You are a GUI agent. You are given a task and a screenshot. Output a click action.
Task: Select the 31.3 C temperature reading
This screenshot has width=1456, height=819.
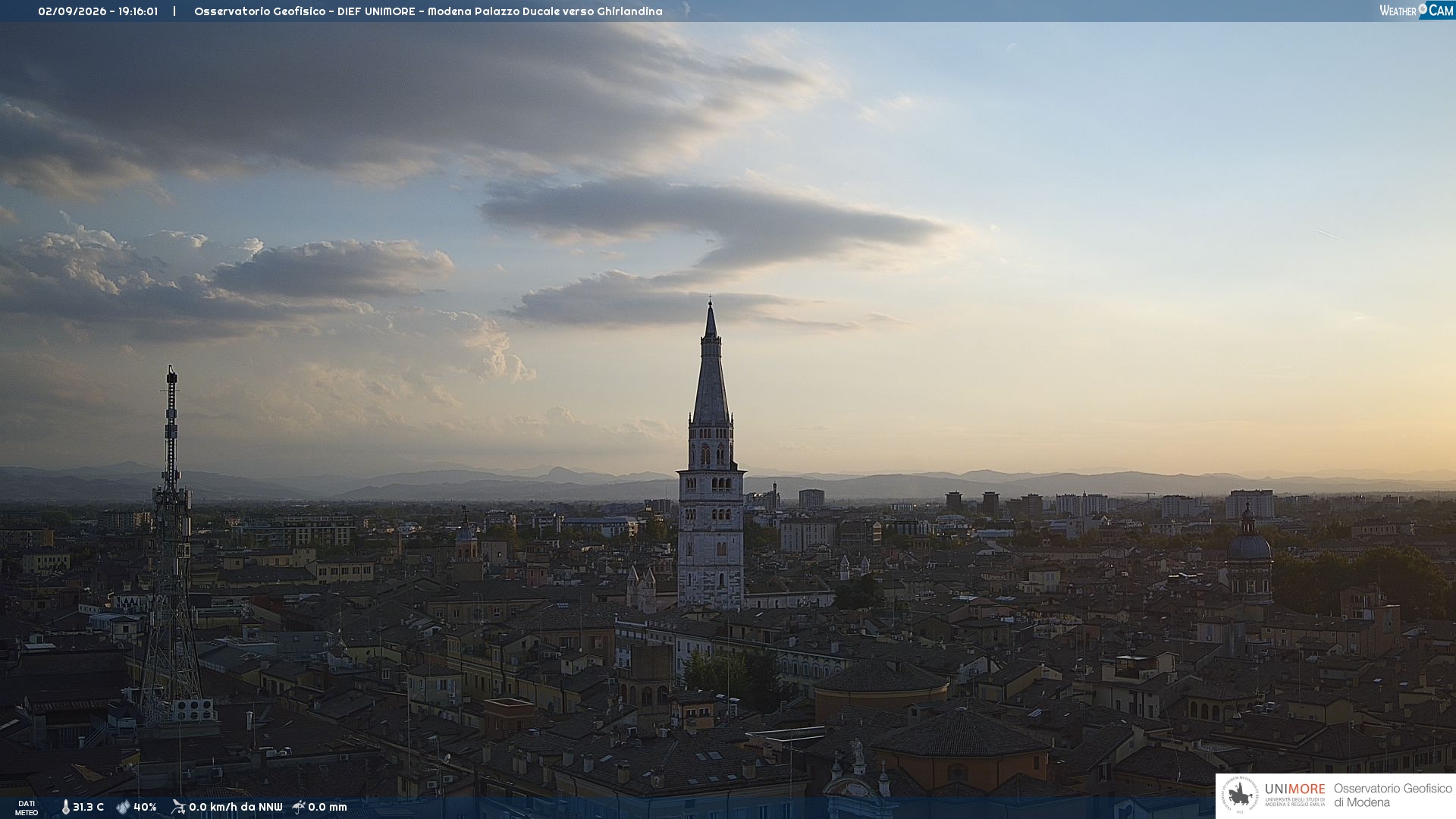[88, 807]
